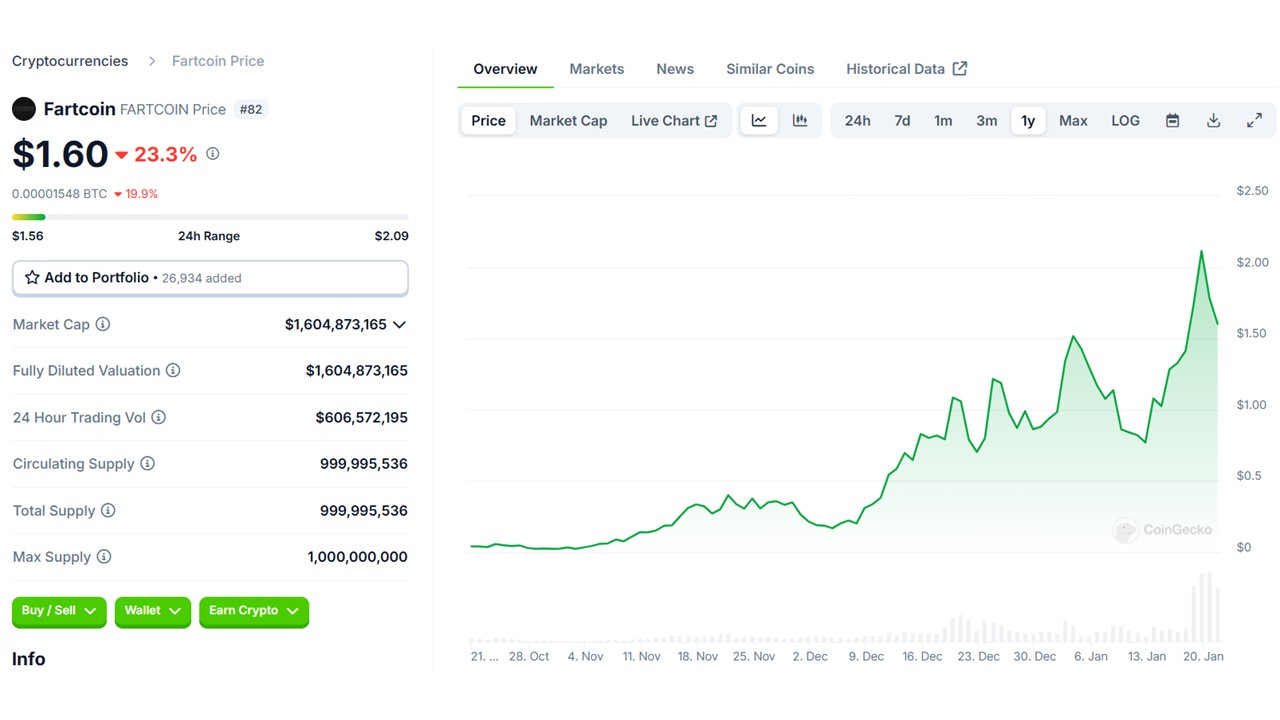Expand the Market Cap value chevron
This screenshot has height=720, width=1280.
click(399, 325)
